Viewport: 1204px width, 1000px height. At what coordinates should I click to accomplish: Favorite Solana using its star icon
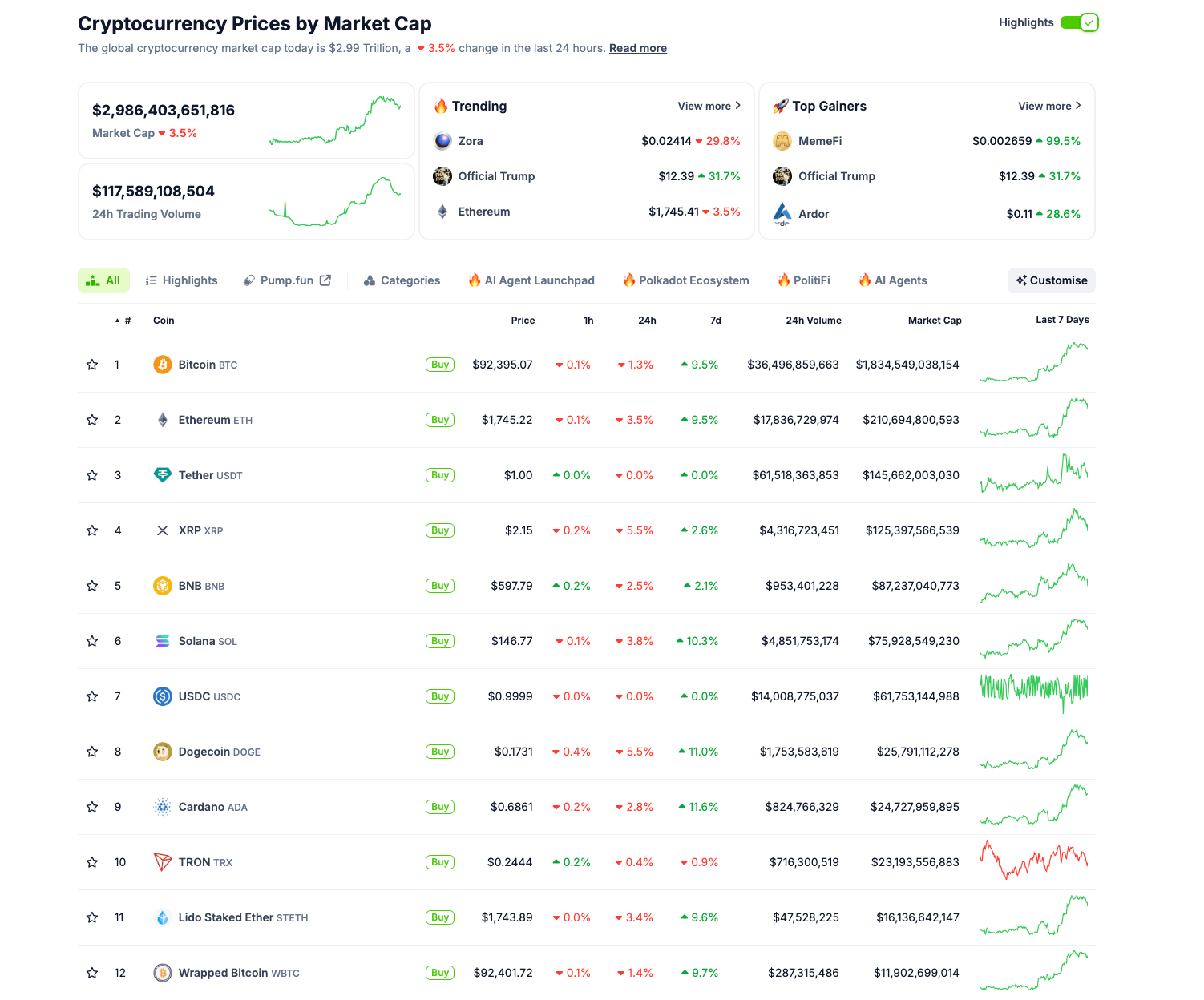(x=91, y=641)
